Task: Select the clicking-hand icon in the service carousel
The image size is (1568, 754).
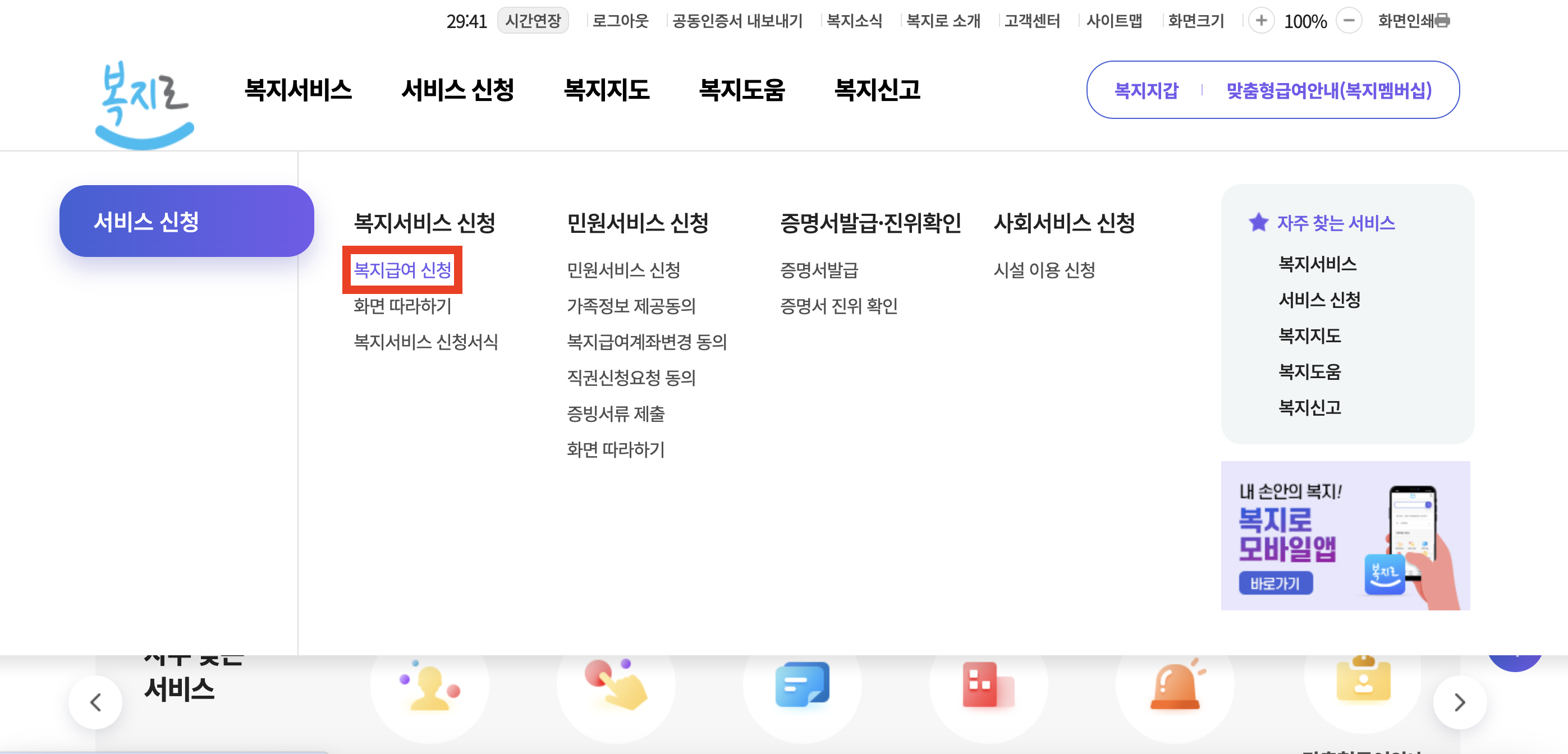Action: (x=617, y=687)
